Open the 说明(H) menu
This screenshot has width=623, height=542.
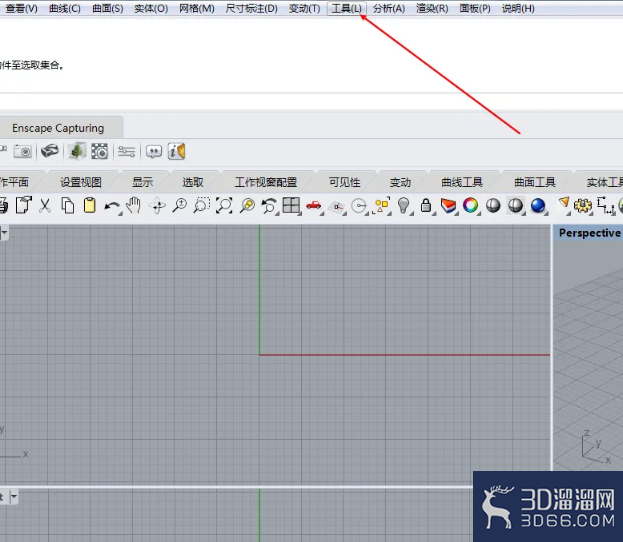[518, 8]
